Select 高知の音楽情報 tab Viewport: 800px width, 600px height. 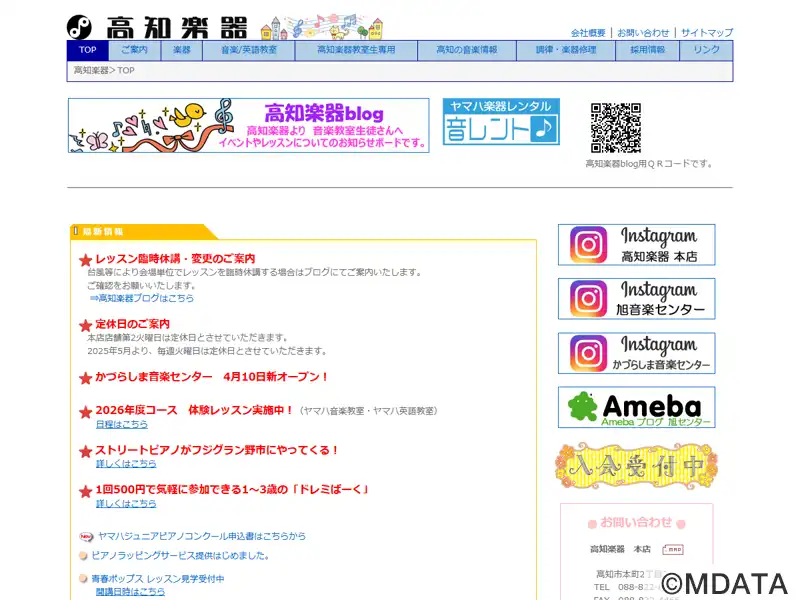tap(467, 50)
